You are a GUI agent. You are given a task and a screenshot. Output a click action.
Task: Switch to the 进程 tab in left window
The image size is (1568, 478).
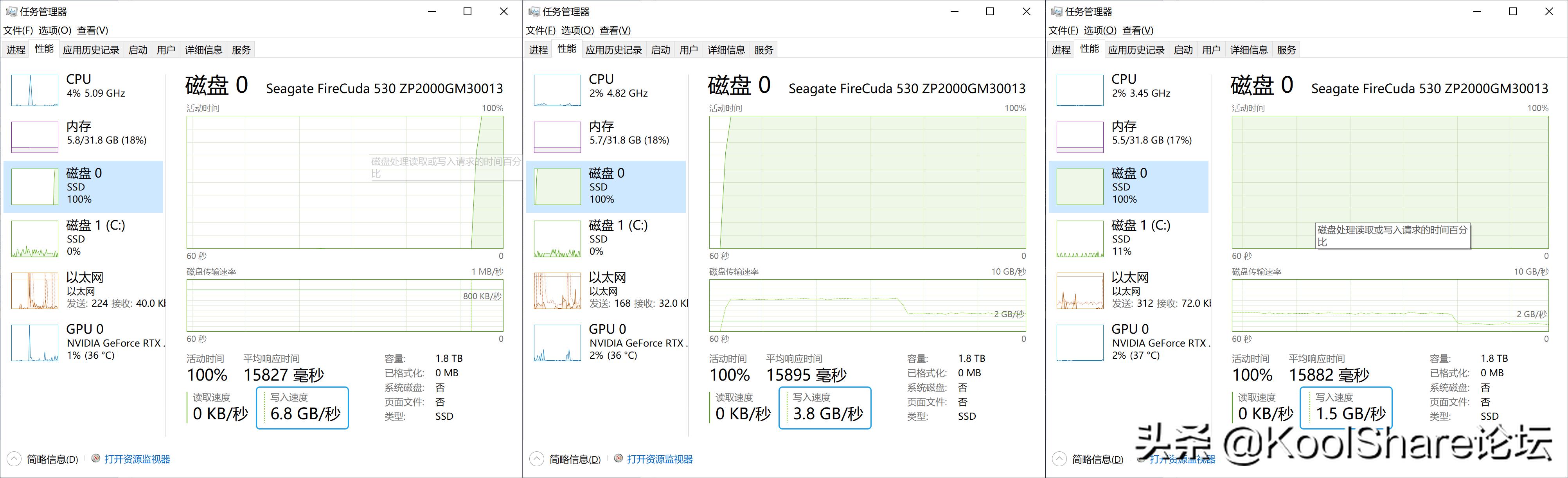tap(16, 49)
